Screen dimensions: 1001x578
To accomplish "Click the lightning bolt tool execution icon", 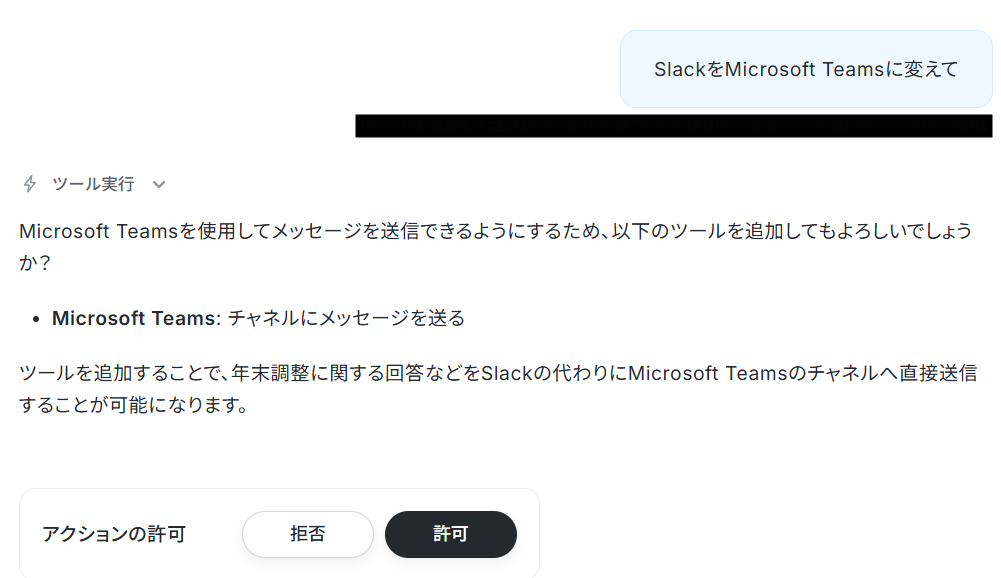I will (x=30, y=184).
